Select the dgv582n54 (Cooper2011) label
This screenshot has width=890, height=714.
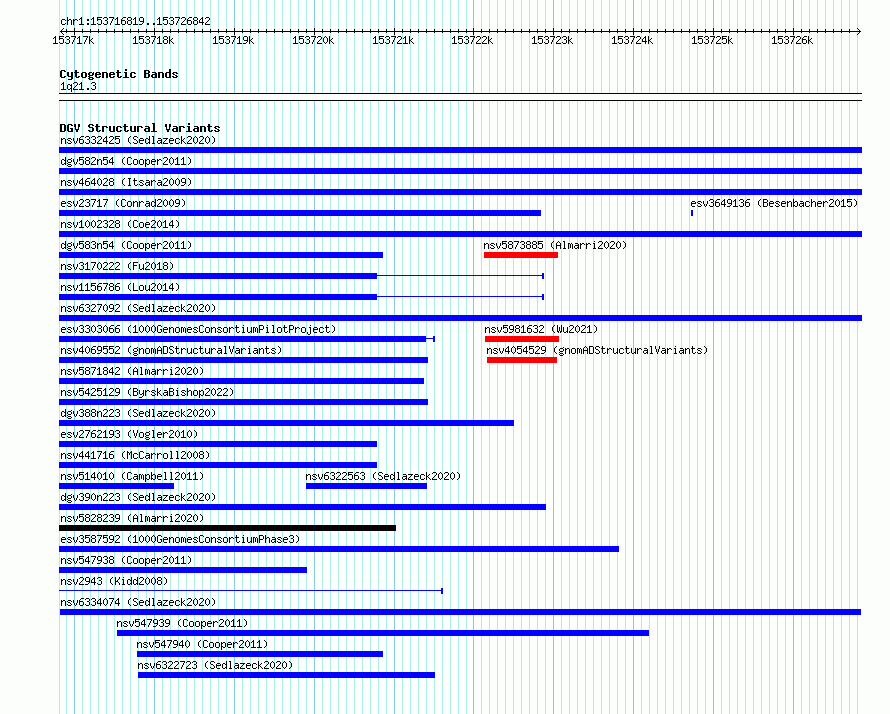click(126, 161)
